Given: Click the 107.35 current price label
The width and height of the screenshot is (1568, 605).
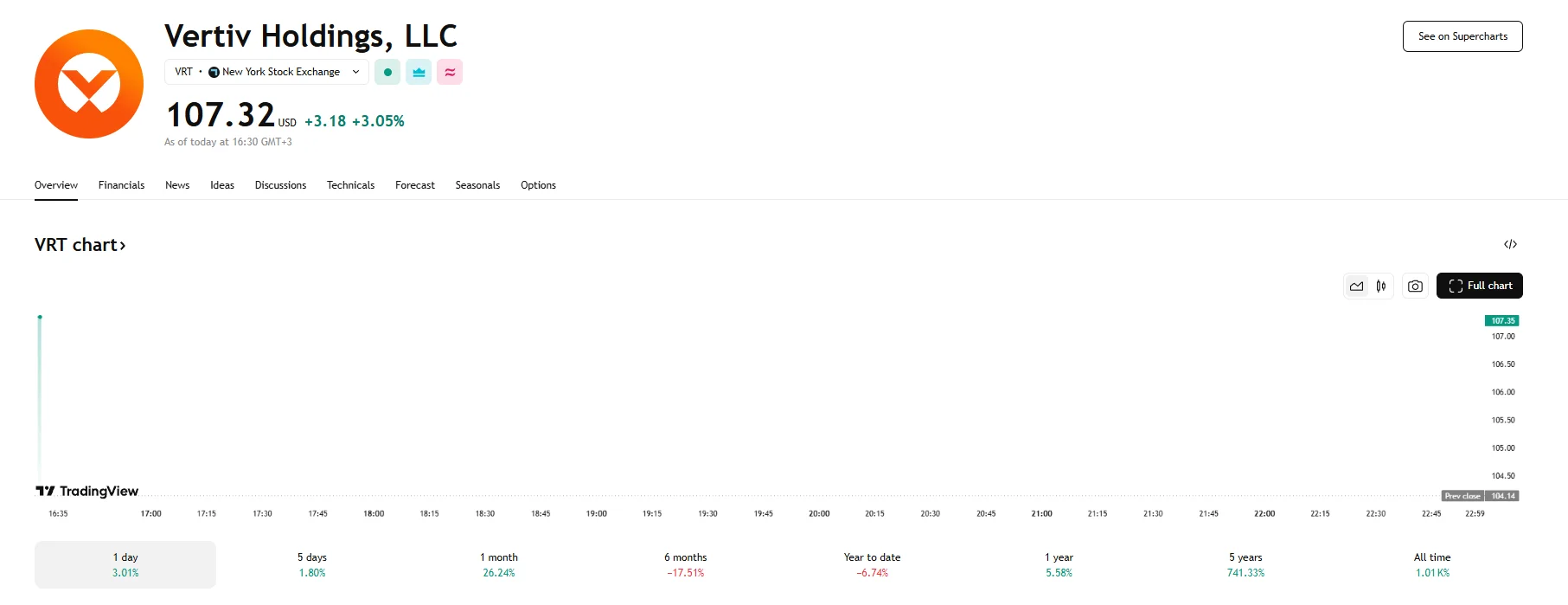Looking at the screenshot, I should tap(1502, 320).
